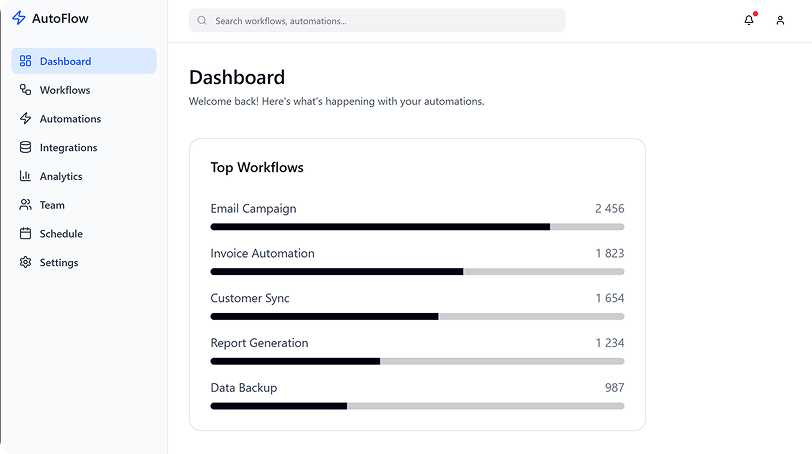
Task: Click the Customer Sync progress bar
Action: coord(417,316)
